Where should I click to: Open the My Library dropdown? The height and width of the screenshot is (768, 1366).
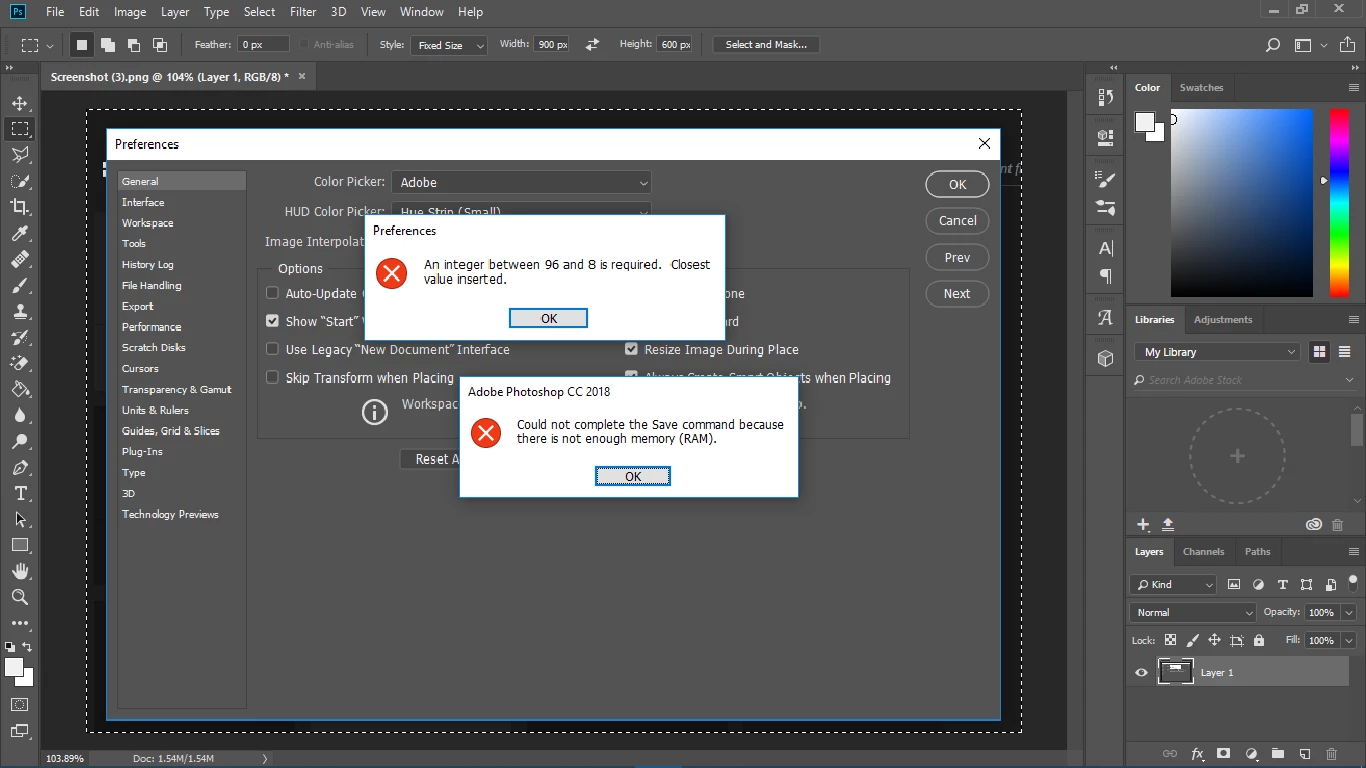point(1217,352)
